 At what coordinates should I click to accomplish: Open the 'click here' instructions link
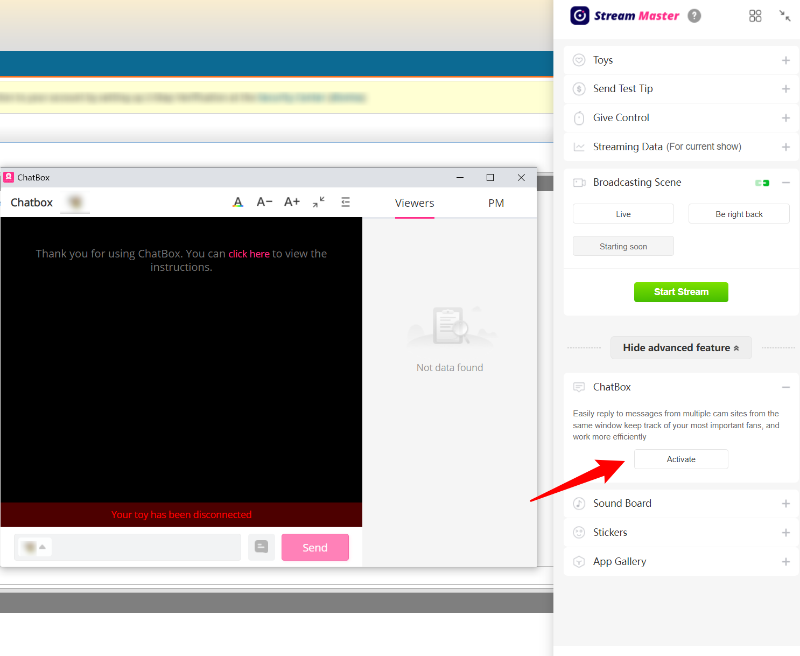(x=248, y=254)
